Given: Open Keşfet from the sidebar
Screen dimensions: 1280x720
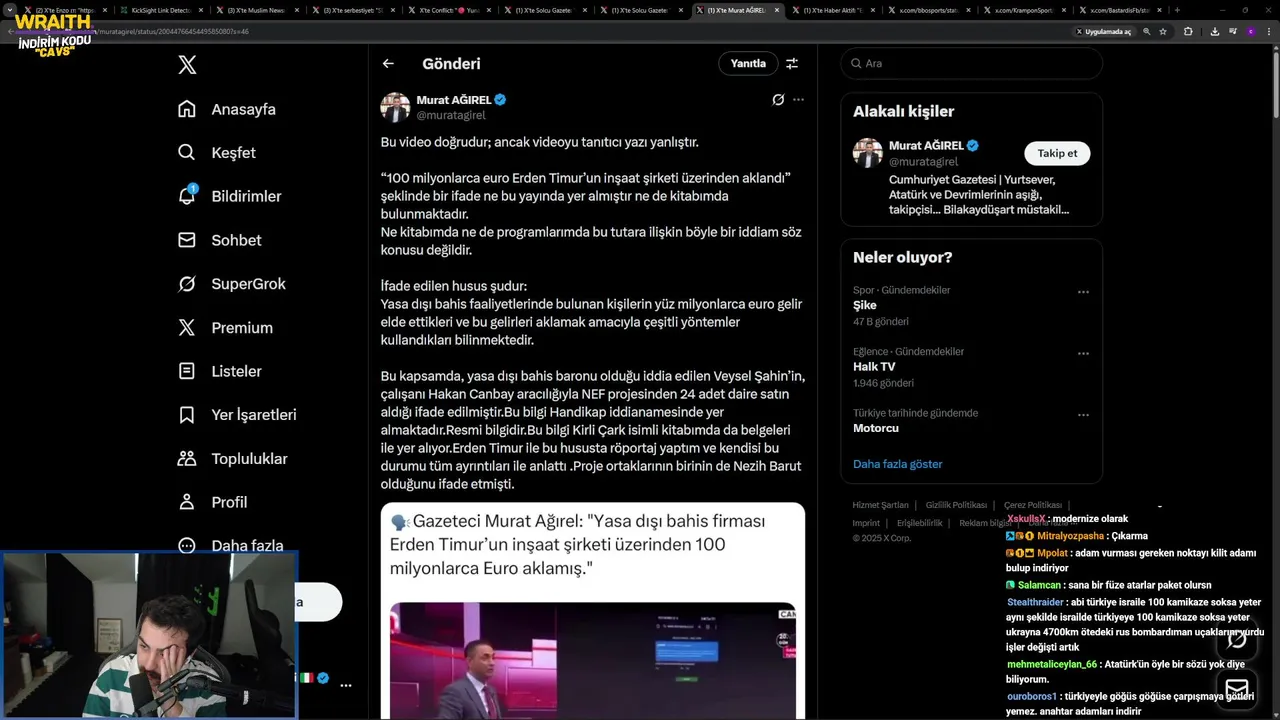Looking at the screenshot, I should (217, 153).
